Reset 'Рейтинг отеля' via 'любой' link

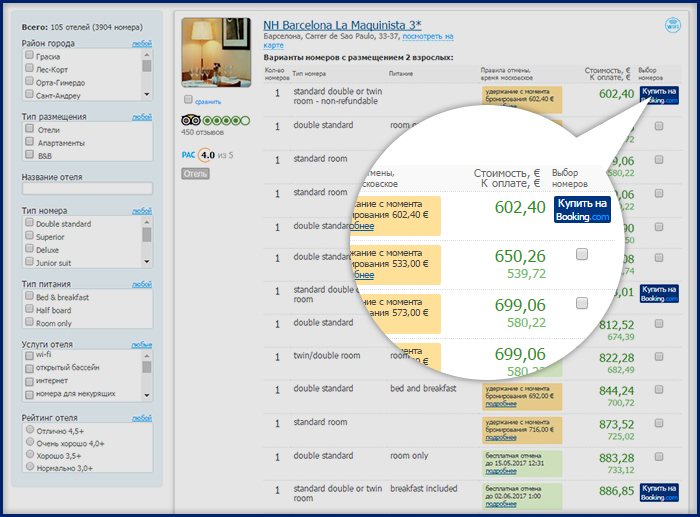(142, 418)
